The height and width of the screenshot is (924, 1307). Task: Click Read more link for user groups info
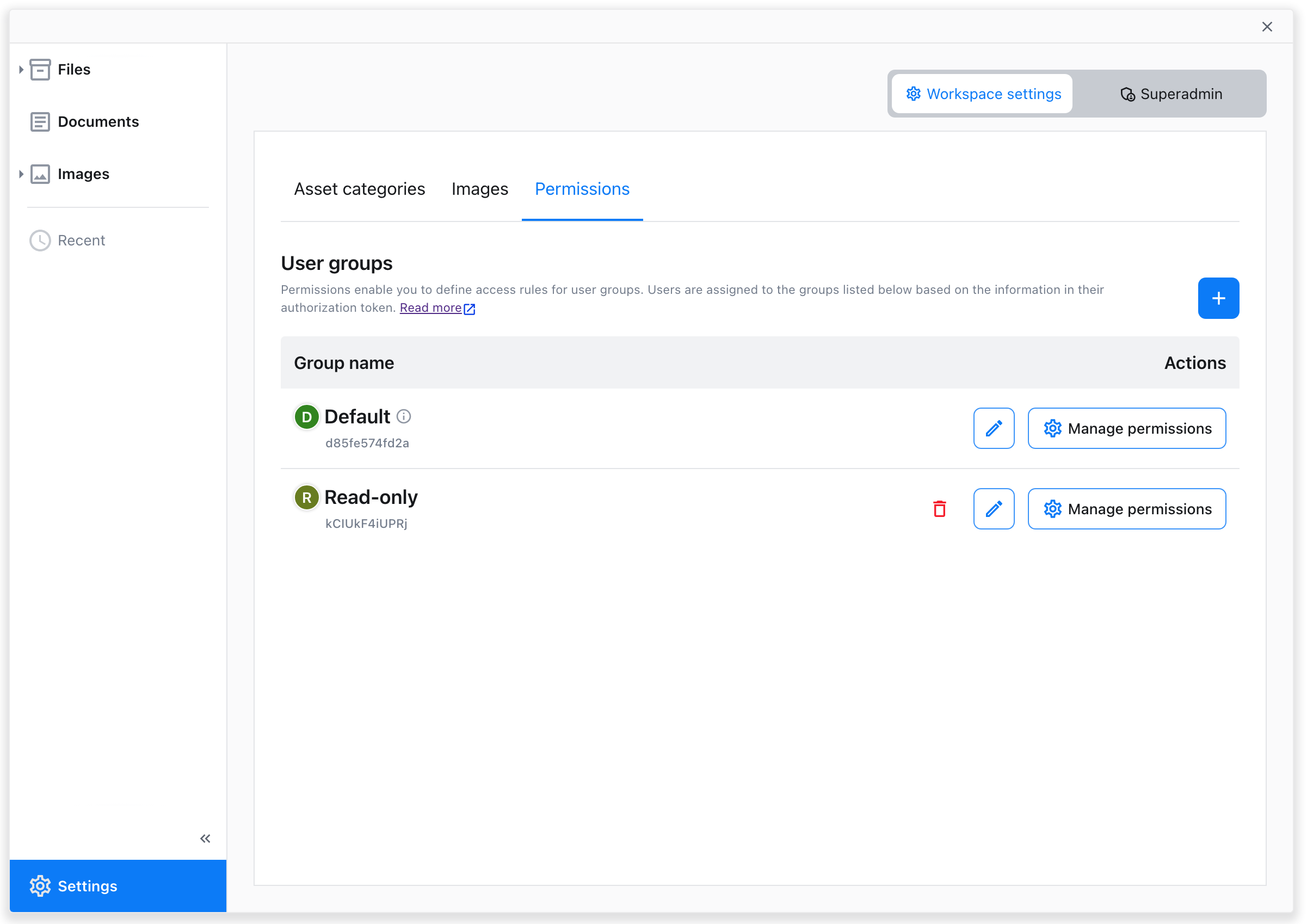point(437,307)
